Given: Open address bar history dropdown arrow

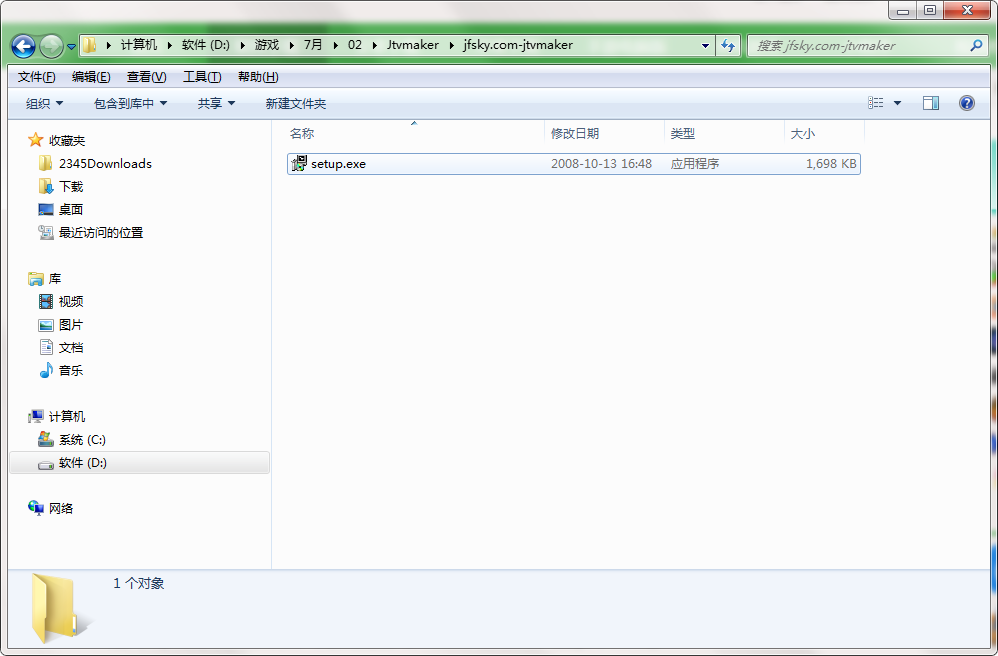Looking at the screenshot, I should (x=705, y=46).
